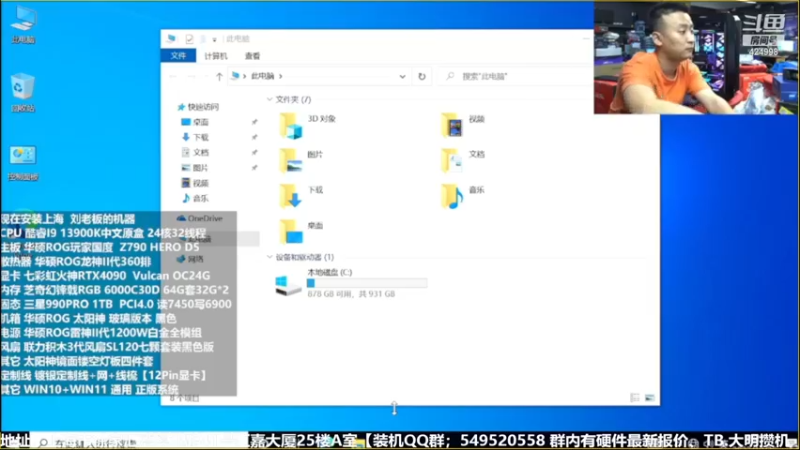Select the 音乐 folder icon in main pane

tap(452, 196)
